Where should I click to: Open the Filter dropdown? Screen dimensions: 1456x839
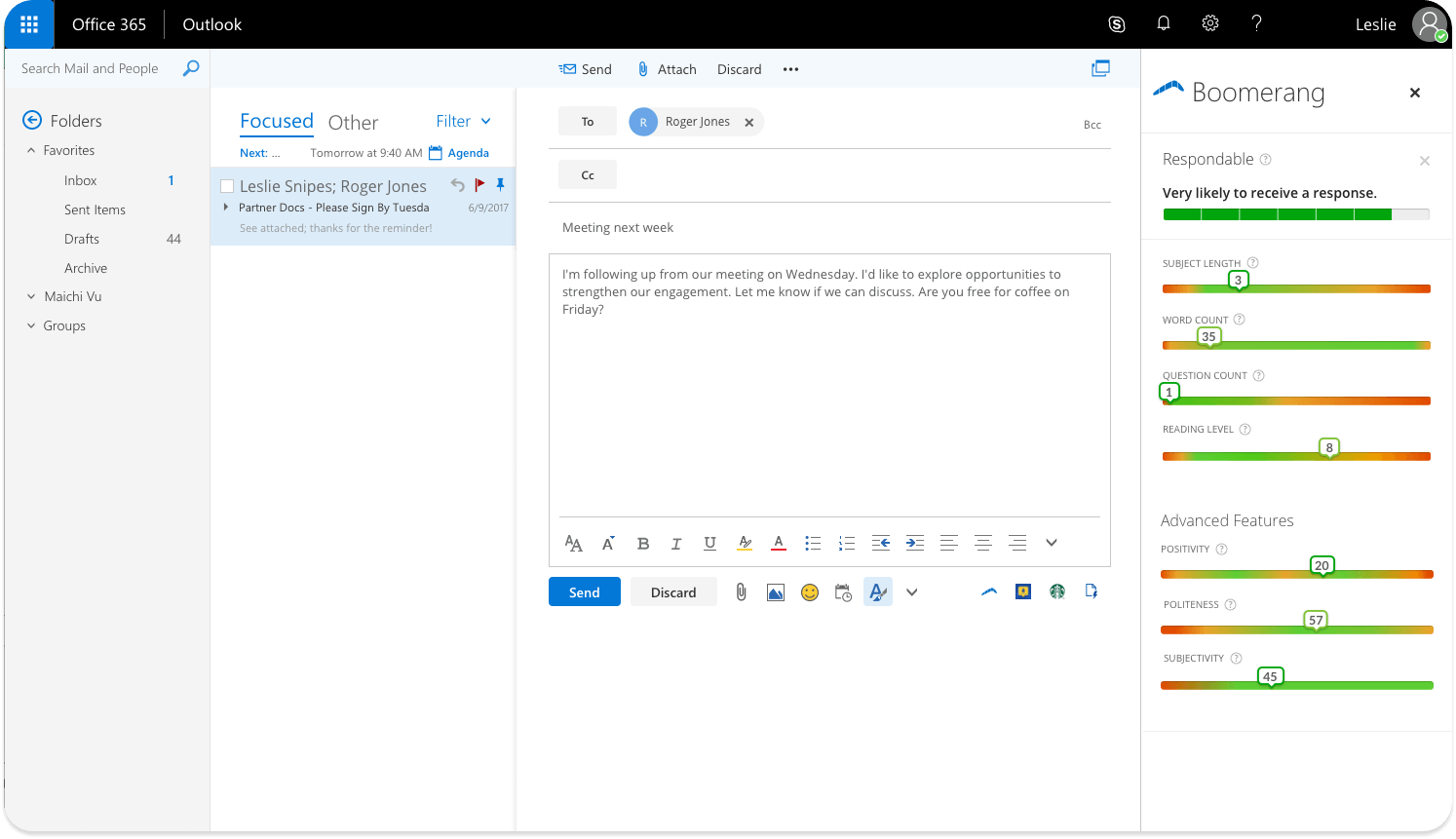coord(464,121)
